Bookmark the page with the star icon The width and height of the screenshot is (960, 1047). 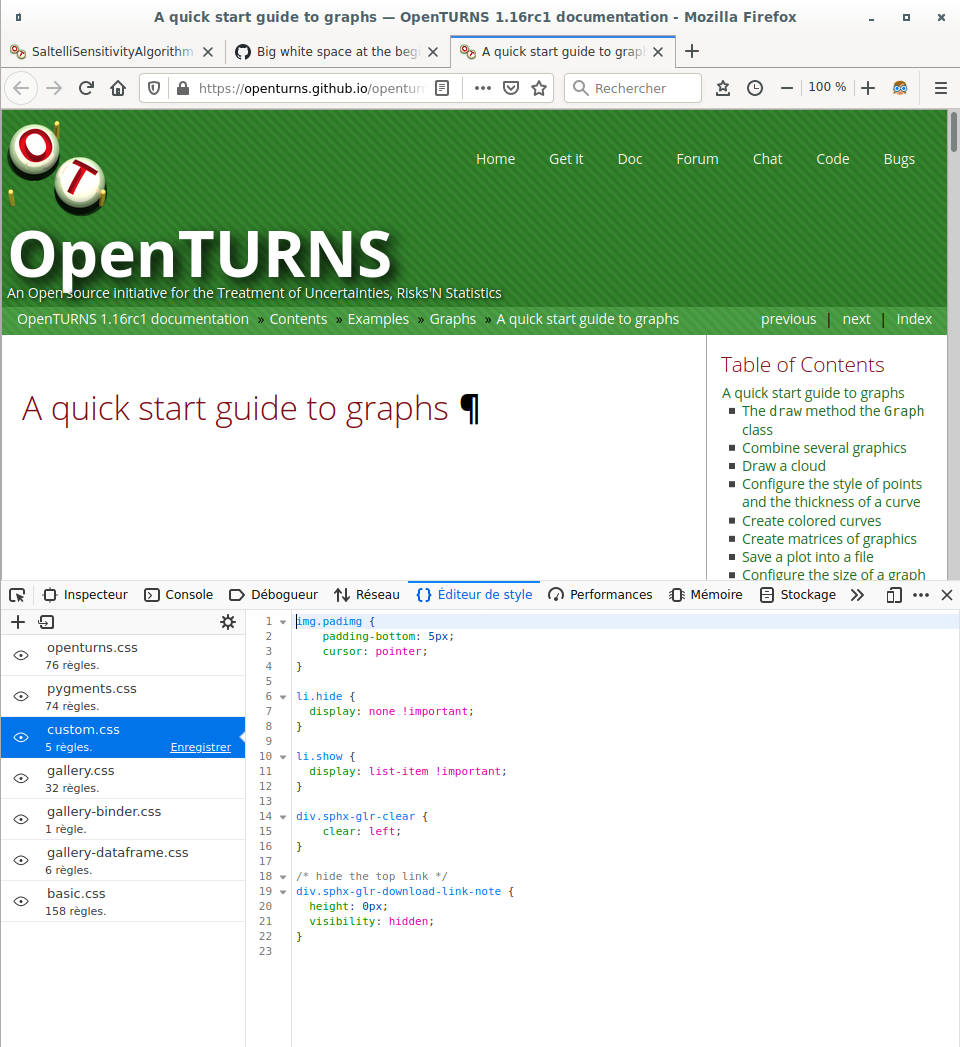539,88
